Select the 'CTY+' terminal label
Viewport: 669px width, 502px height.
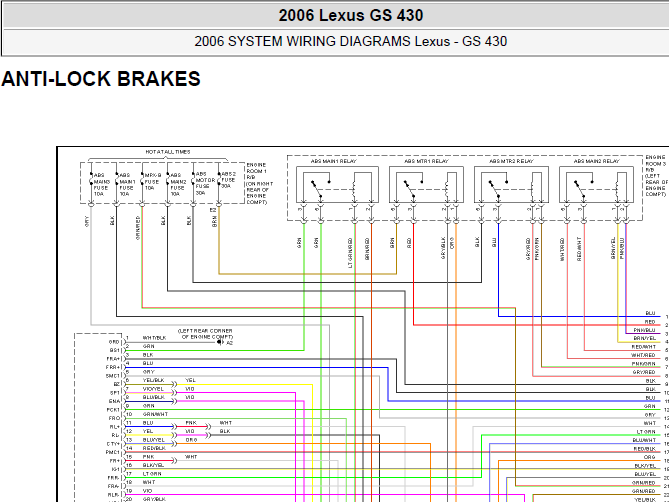coord(113,444)
